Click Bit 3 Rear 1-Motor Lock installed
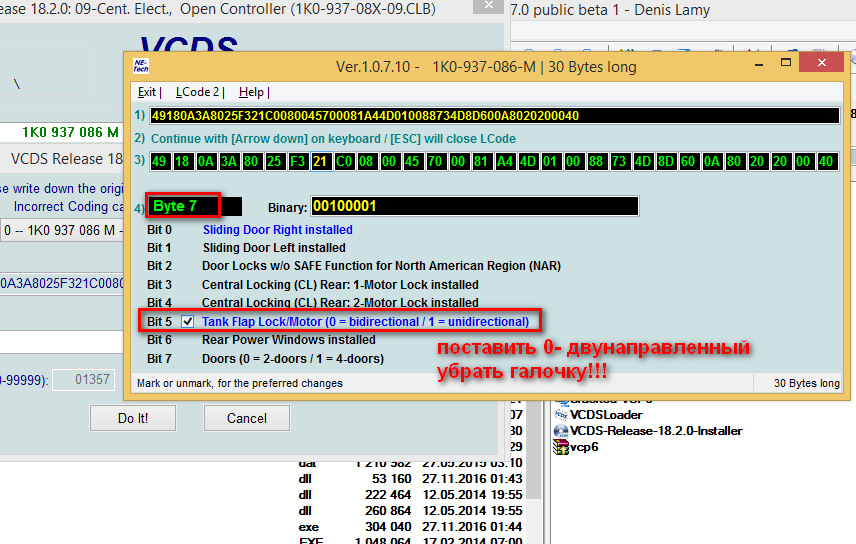 340,285
